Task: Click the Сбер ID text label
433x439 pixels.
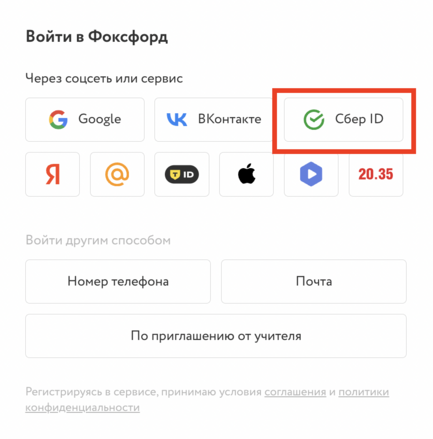Action: (x=359, y=119)
